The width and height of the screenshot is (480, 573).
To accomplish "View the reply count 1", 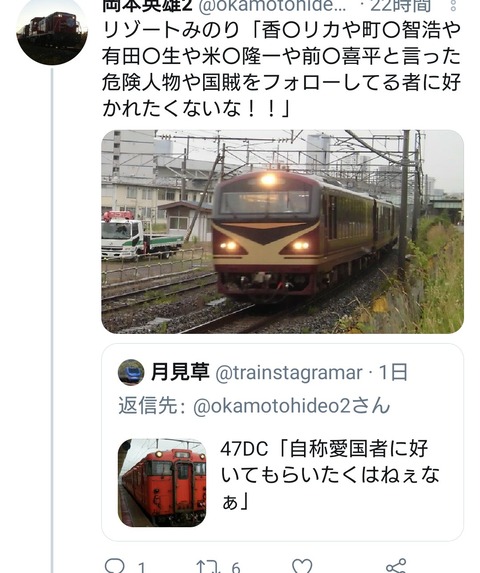I will click(x=142, y=567).
